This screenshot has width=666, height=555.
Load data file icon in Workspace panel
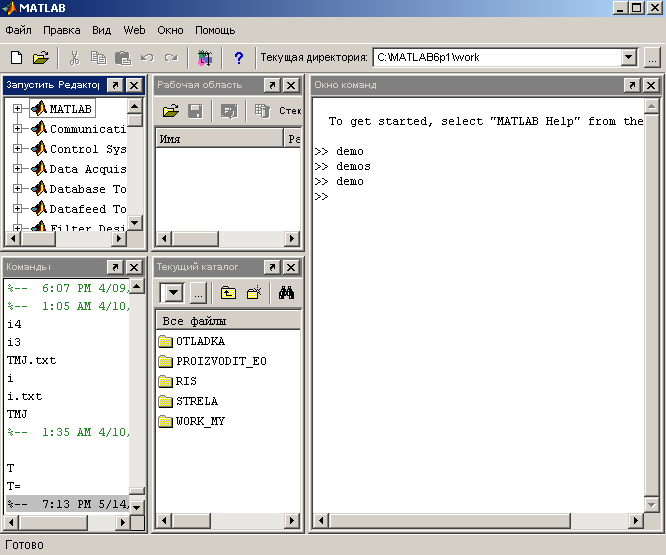[171, 111]
